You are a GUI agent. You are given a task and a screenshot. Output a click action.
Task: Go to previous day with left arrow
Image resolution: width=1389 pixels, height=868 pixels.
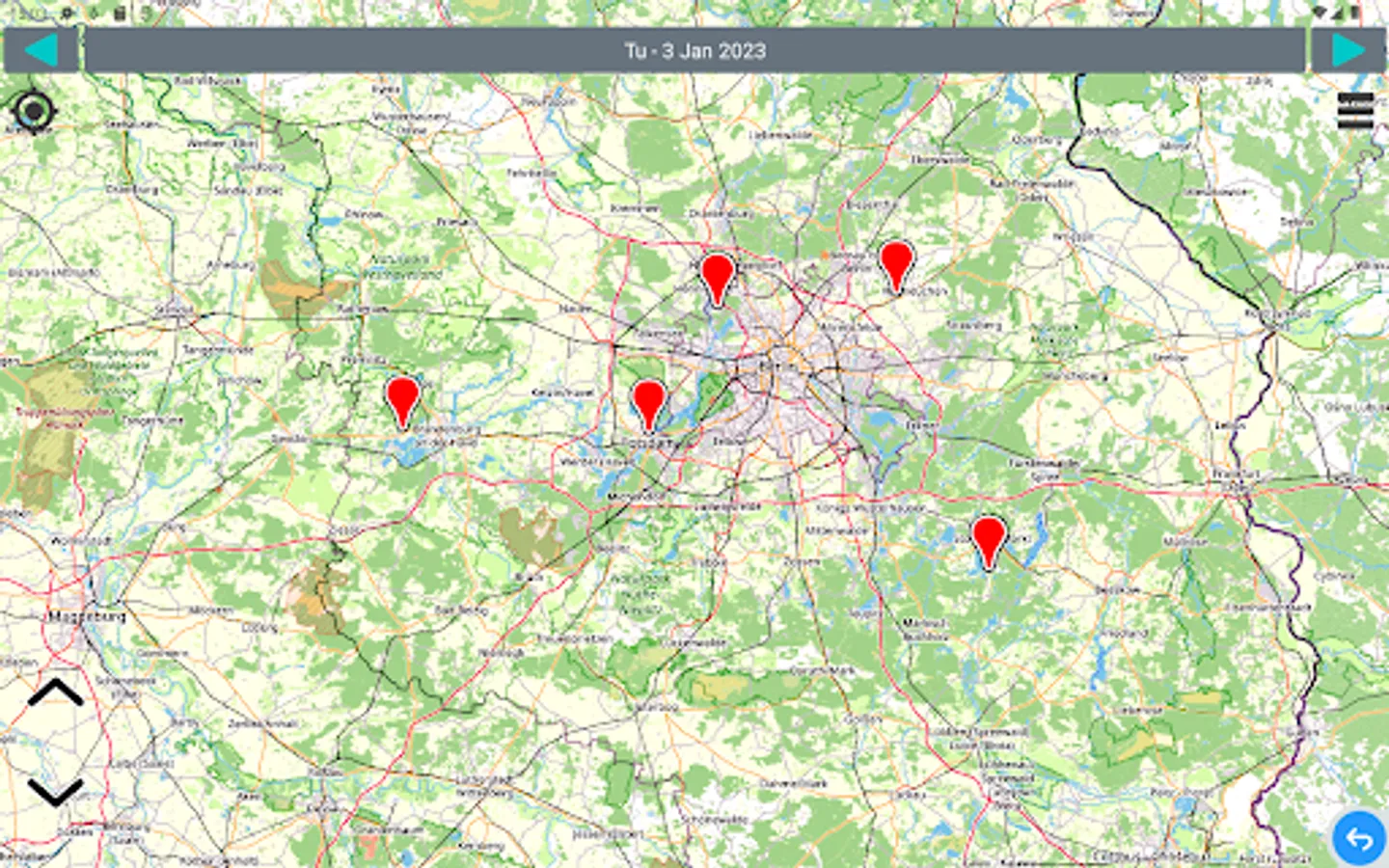tap(41, 50)
